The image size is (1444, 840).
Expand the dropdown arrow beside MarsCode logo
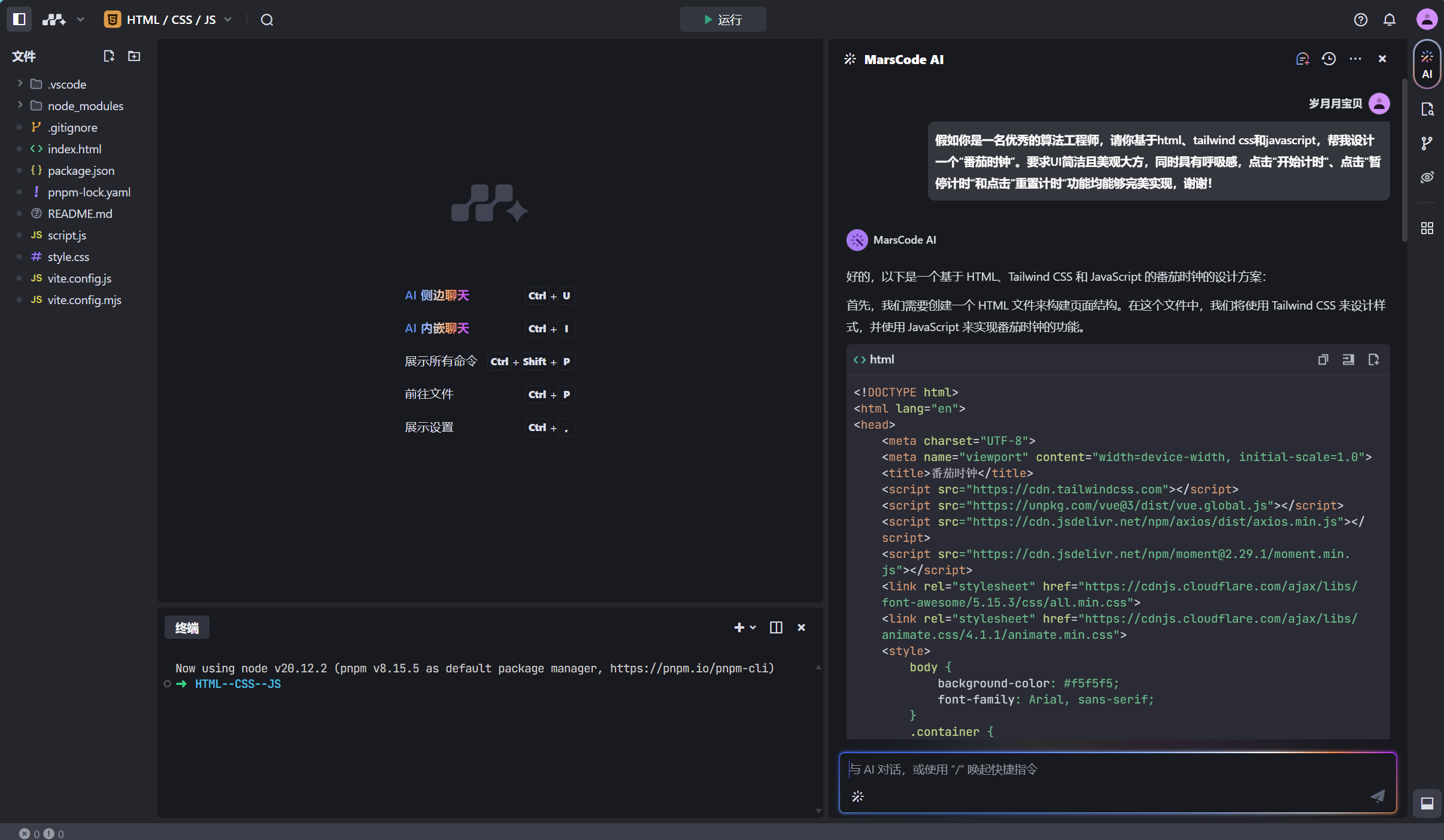(80, 20)
